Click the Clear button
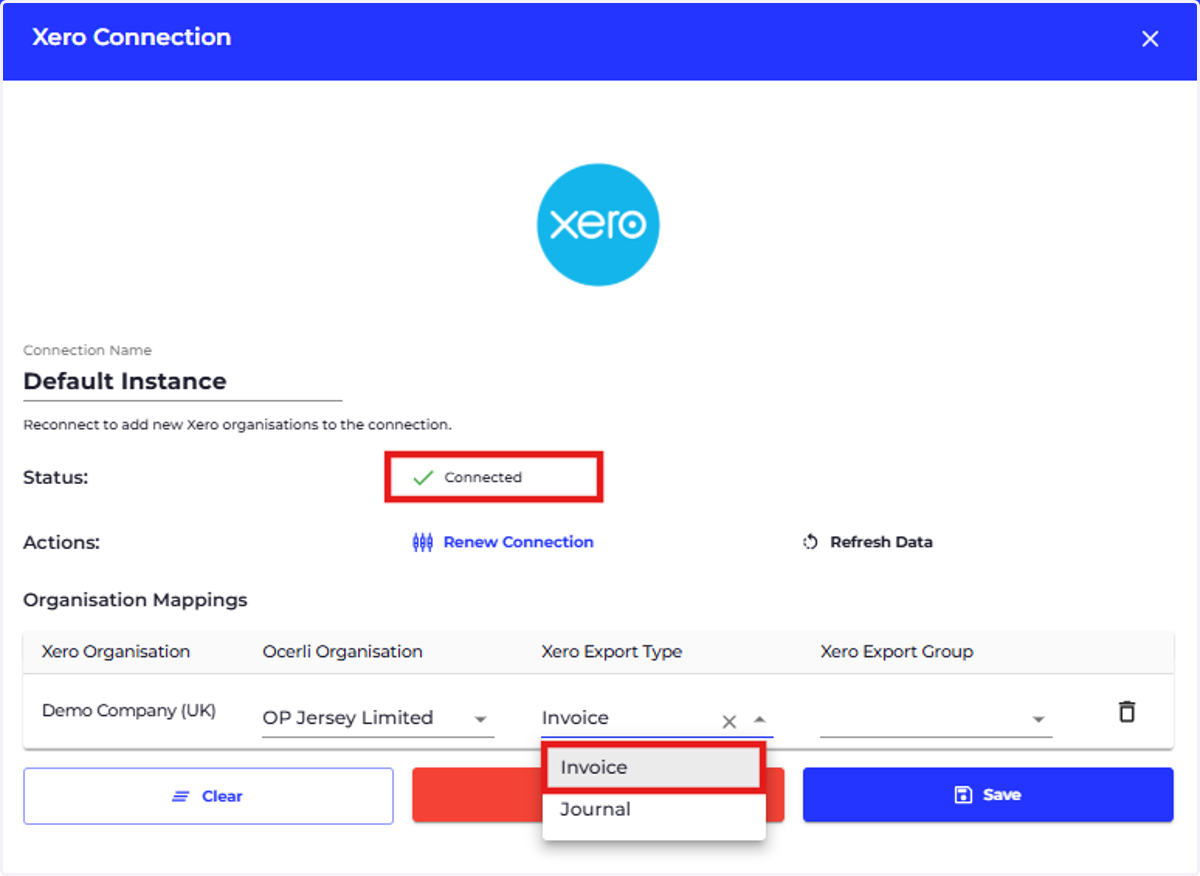The image size is (1200, 876). (x=208, y=796)
